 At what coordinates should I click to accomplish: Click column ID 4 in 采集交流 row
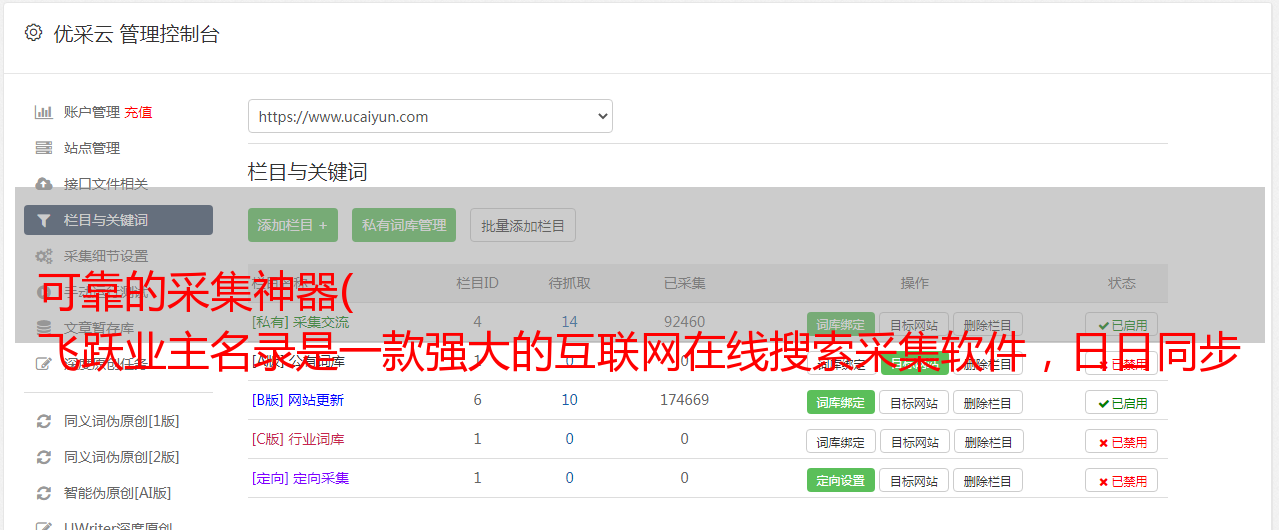tap(478, 322)
